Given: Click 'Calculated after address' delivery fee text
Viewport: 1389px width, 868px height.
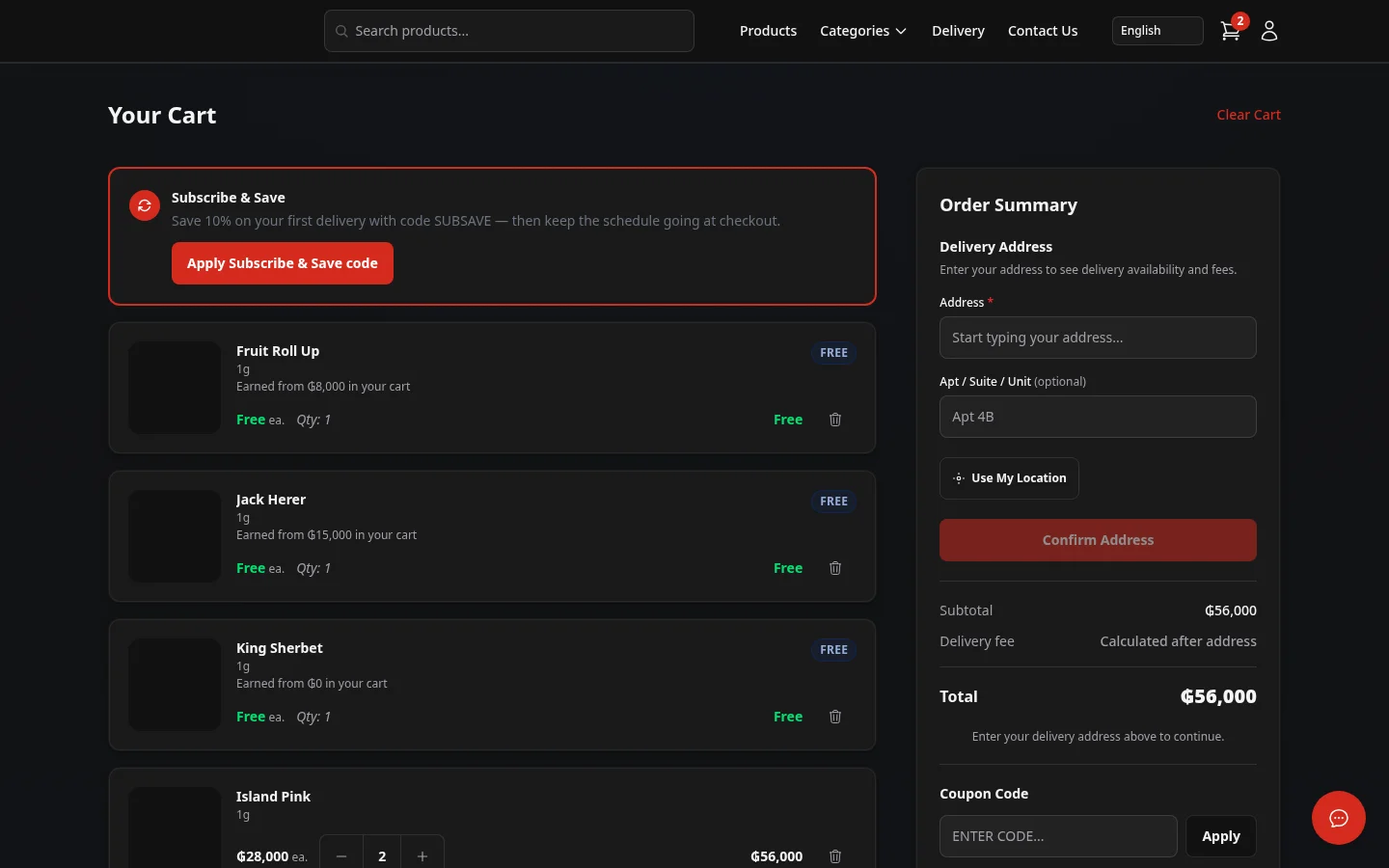Looking at the screenshot, I should tap(1178, 641).
